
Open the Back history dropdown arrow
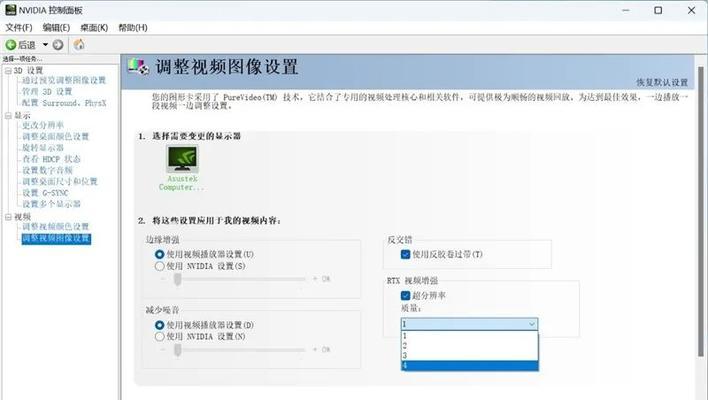[45, 45]
